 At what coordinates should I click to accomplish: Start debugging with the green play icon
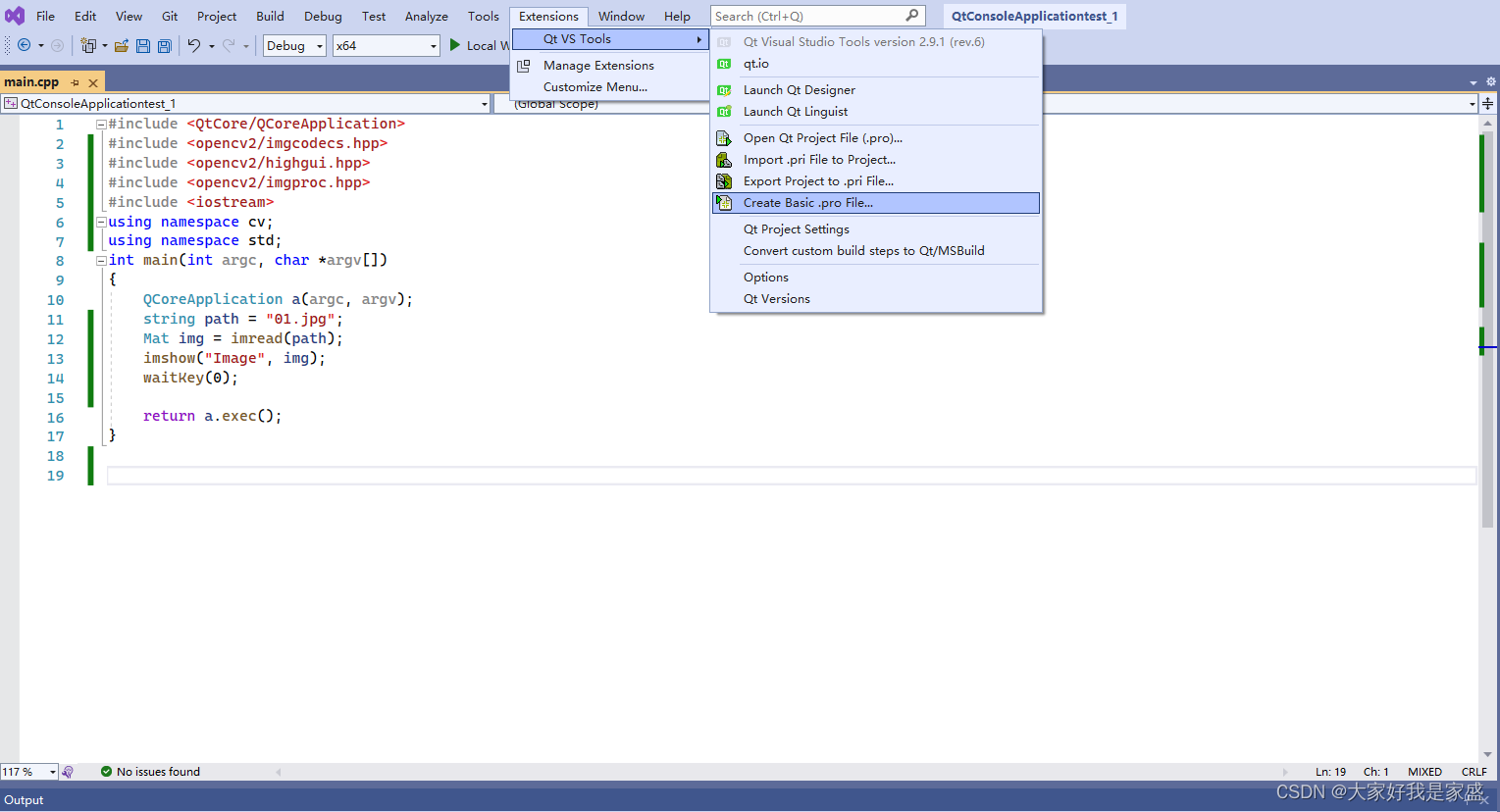point(455,45)
